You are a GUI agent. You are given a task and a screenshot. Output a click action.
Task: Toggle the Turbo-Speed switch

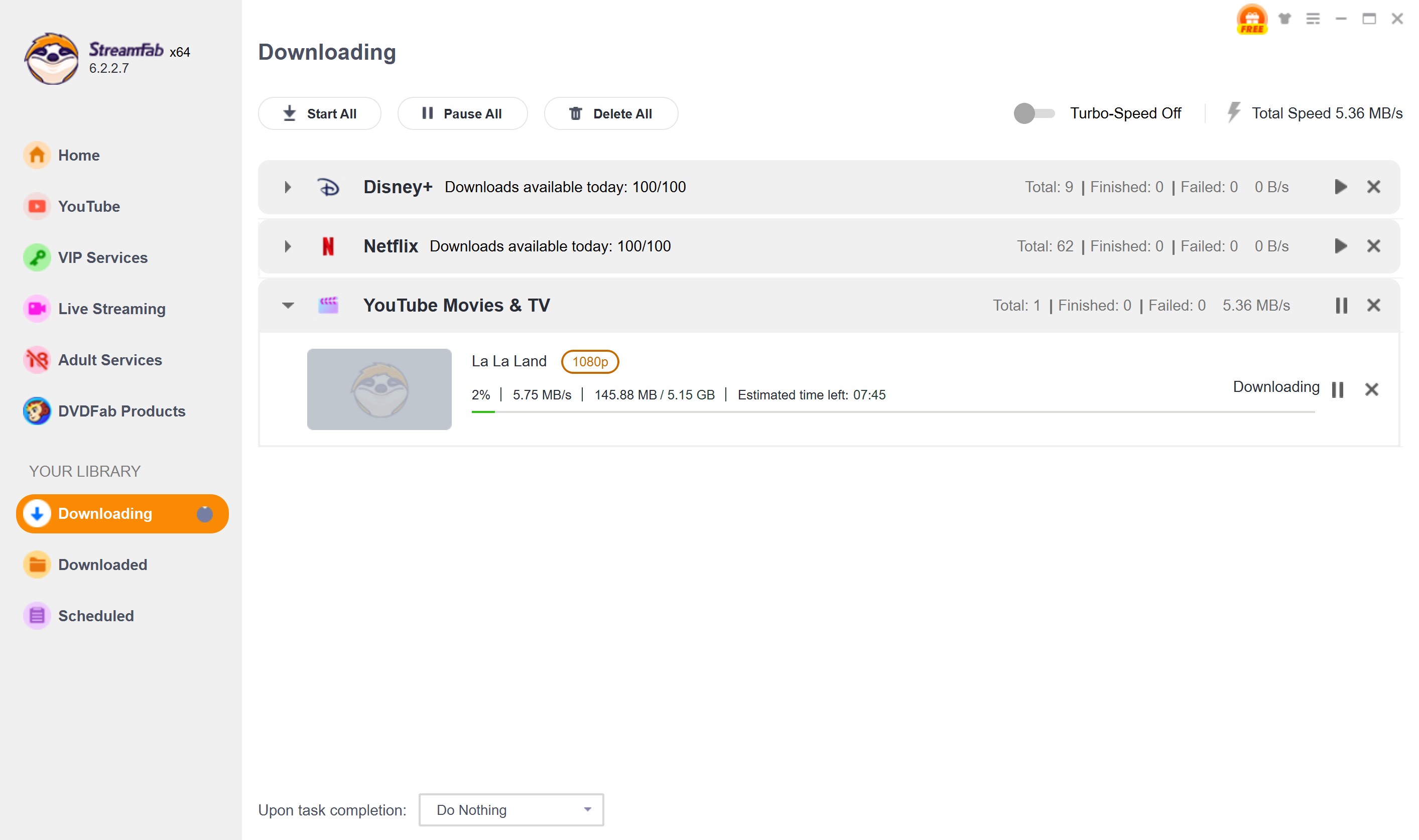pyautogui.click(x=1034, y=113)
